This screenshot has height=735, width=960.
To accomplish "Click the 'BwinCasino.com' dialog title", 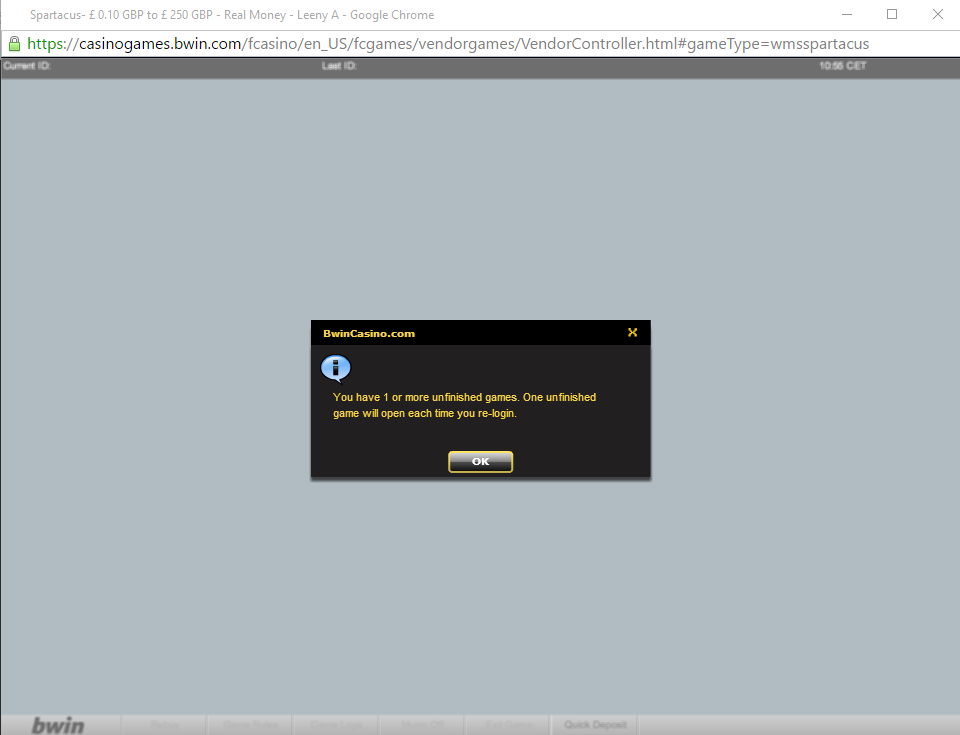I will [x=369, y=333].
